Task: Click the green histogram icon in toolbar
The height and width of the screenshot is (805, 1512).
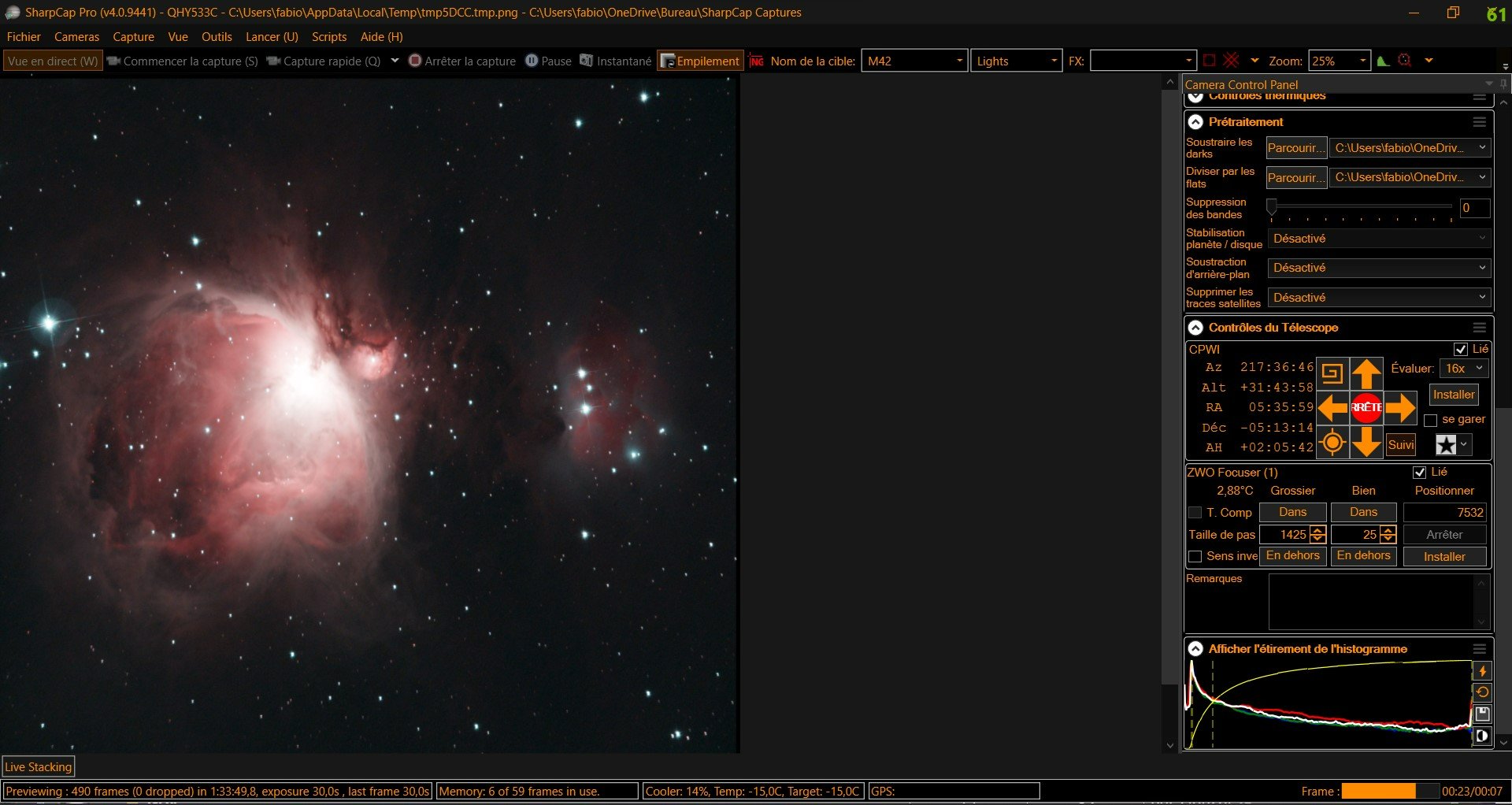Action: pyautogui.click(x=1383, y=61)
